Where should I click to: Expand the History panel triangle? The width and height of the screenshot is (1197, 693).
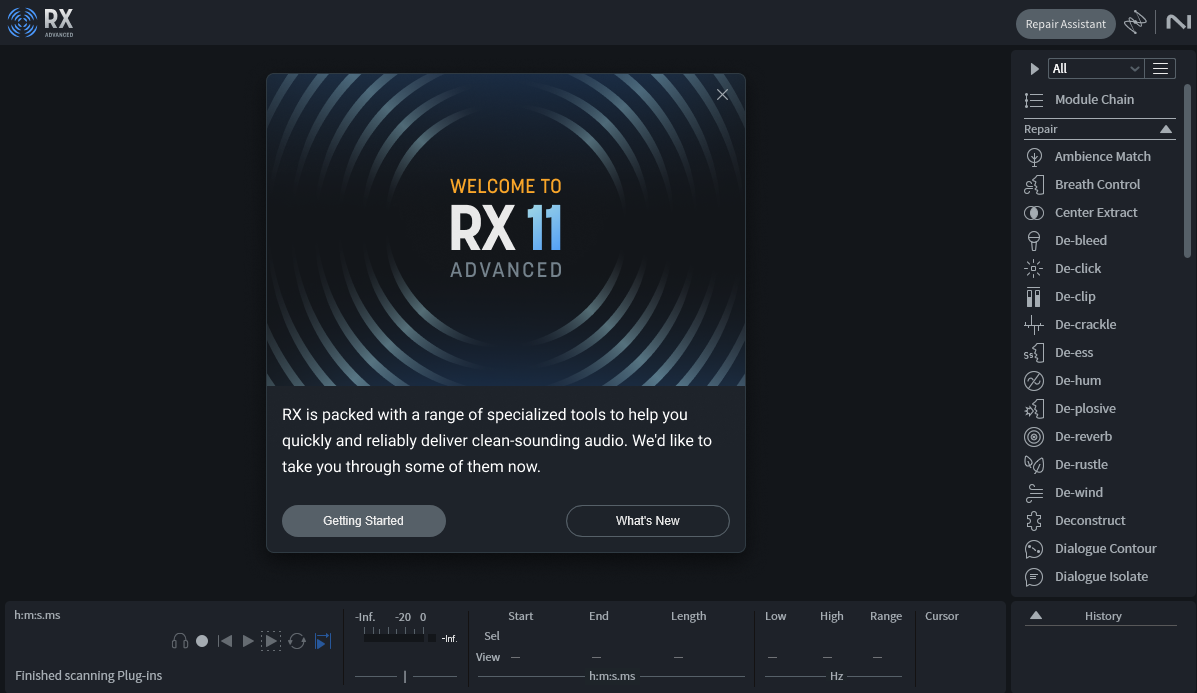(x=1036, y=615)
